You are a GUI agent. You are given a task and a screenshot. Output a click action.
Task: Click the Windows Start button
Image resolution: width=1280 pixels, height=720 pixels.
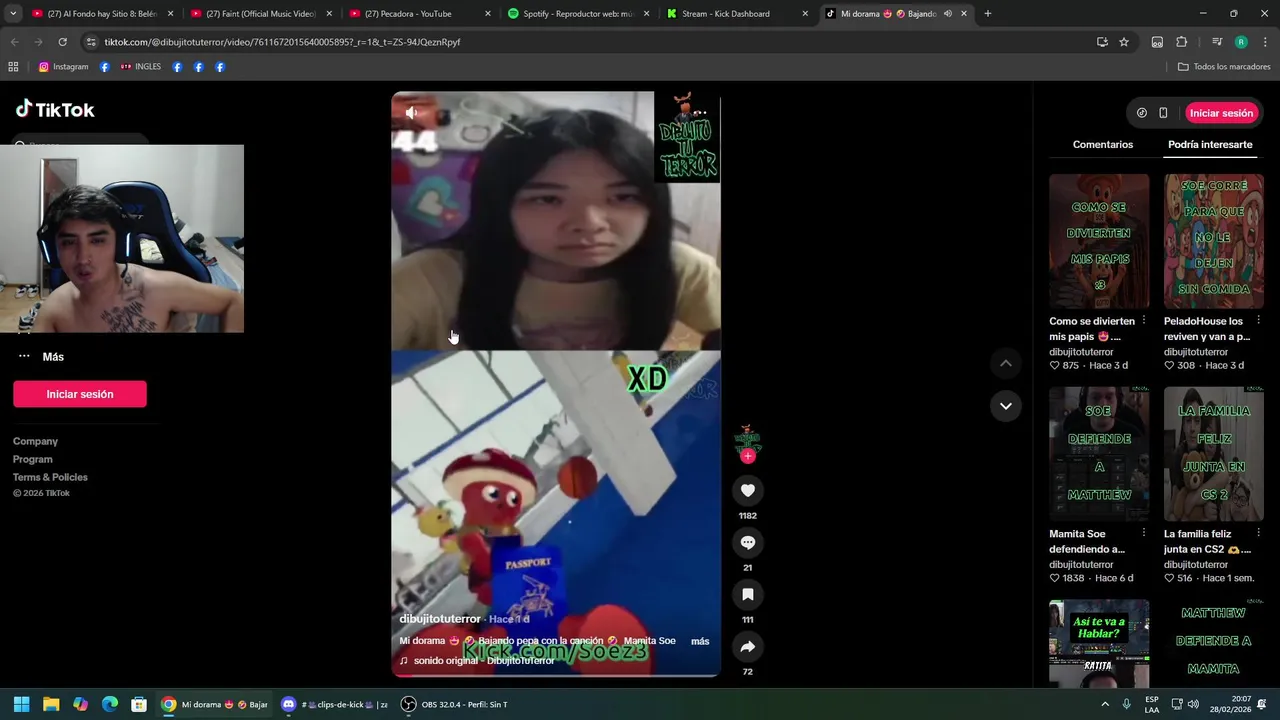click(x=21, y=704)
